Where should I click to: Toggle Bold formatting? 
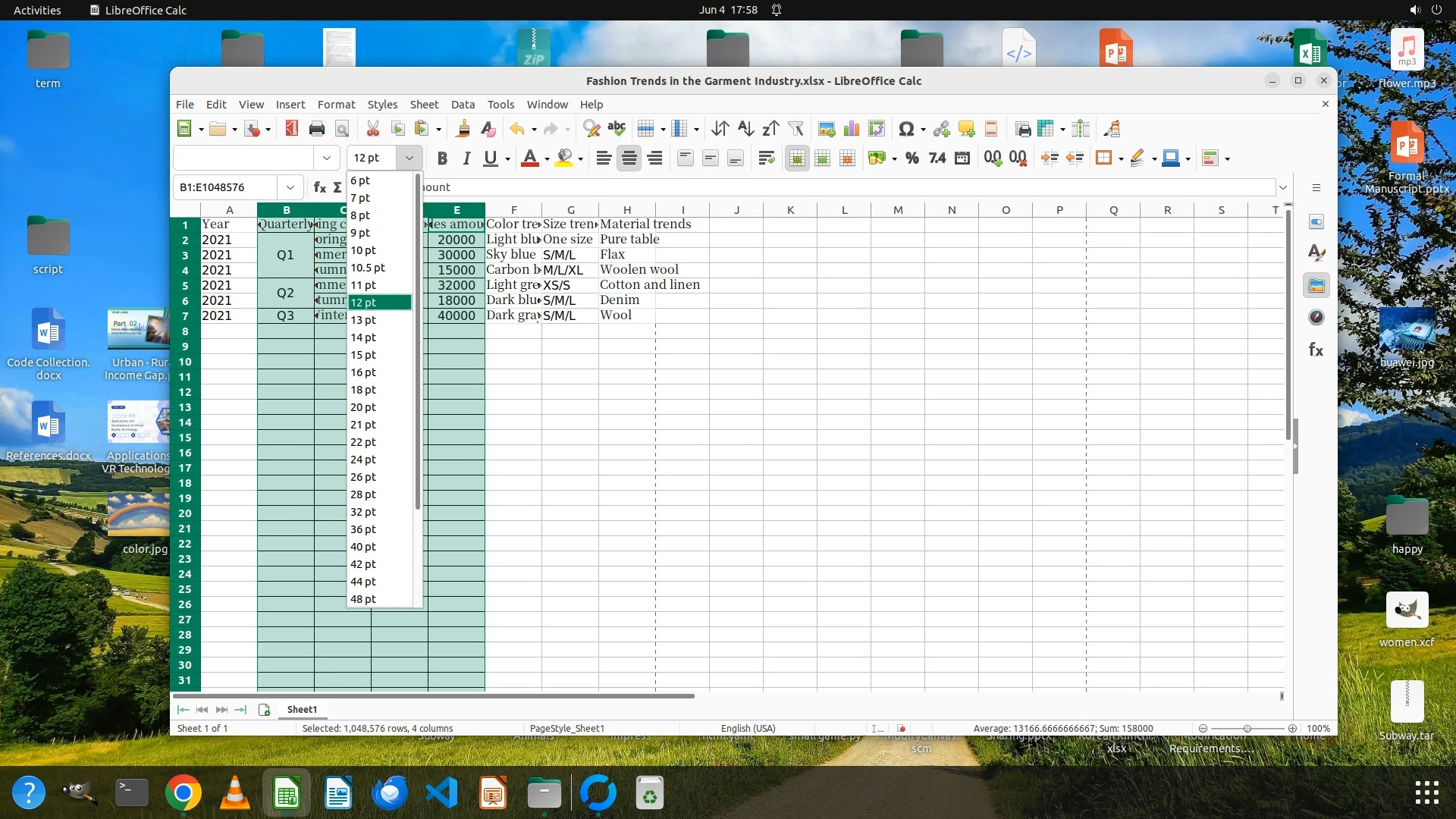point(442,158)
